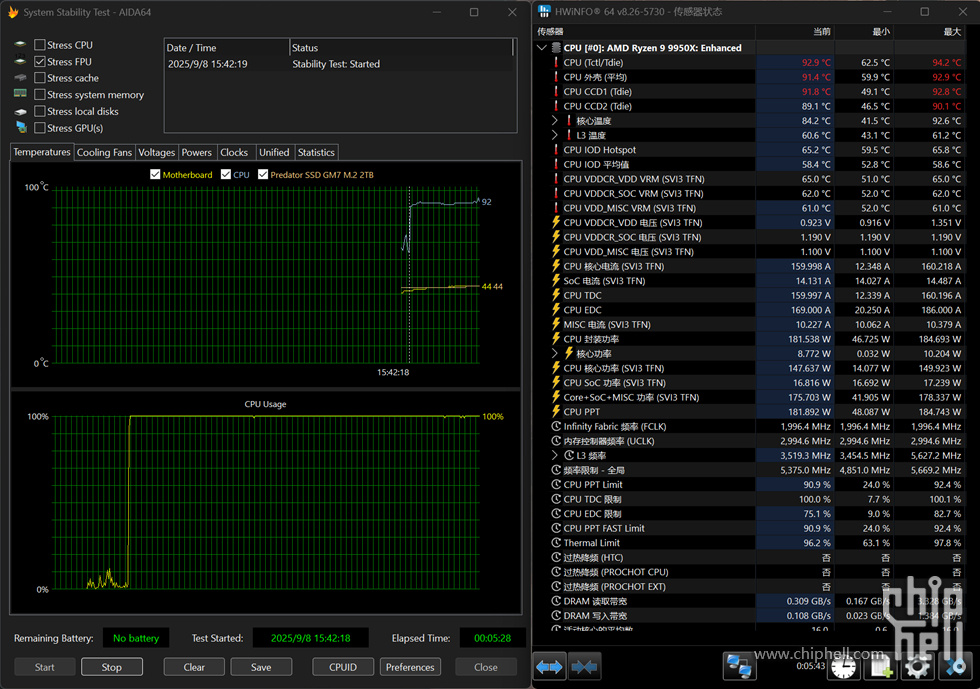The image size is (980, 689).
Task: Enable the Stress CPU checkbox
Action: tap(40, 45)
